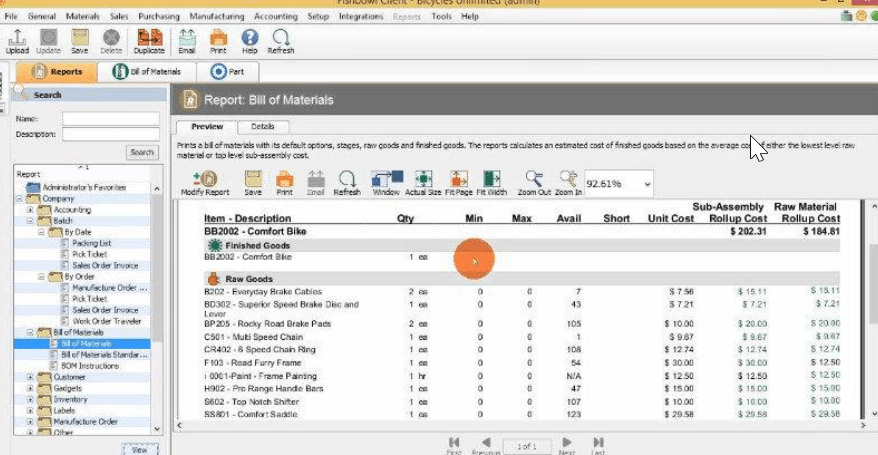Image resolution: width=878 pixels, height=455 pixels.
Task: Open the zoom percentage dropdown
Action: point(647,184)
